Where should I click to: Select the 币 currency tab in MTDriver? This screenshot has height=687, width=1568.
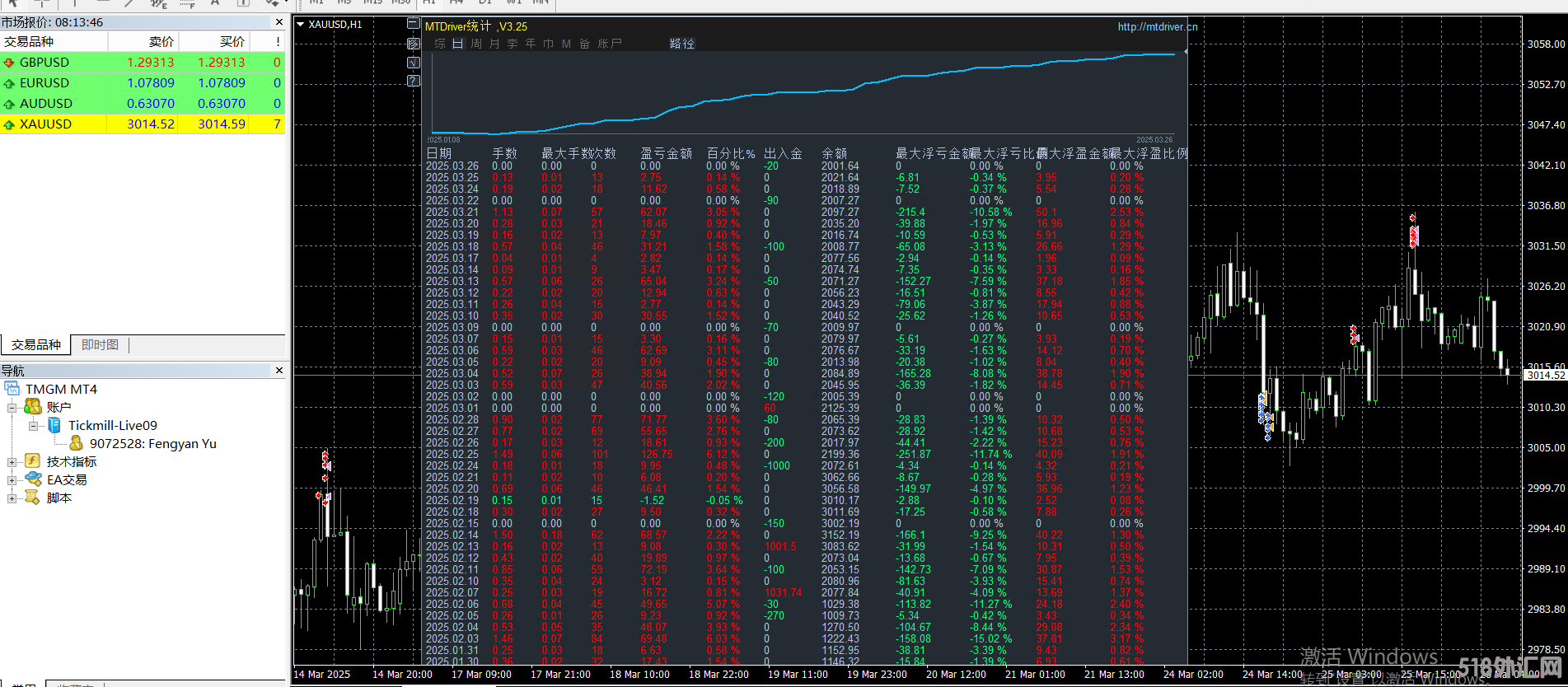[x=549, y=44]
